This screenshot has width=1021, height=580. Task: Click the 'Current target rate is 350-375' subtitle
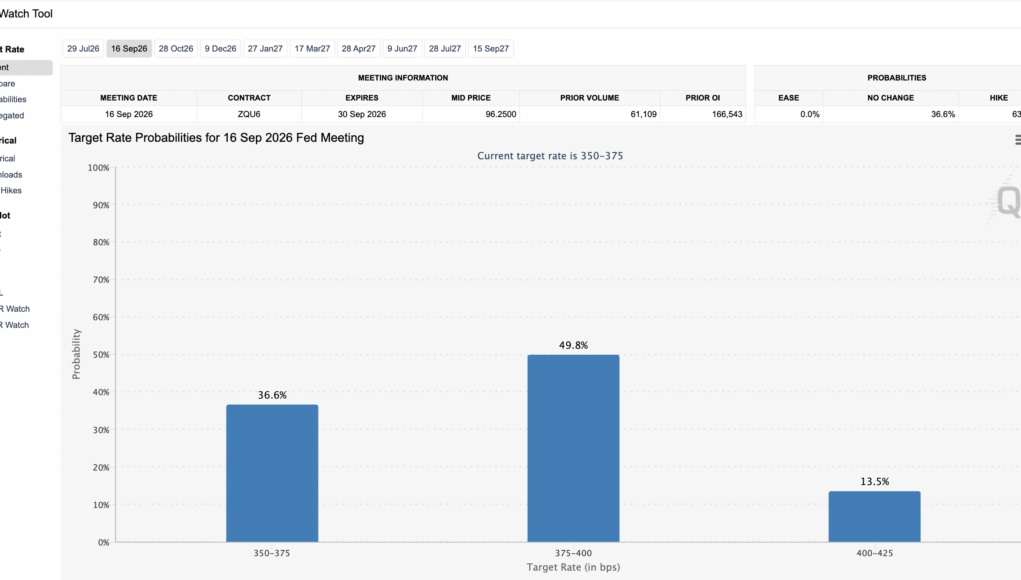tap(550, 156)
